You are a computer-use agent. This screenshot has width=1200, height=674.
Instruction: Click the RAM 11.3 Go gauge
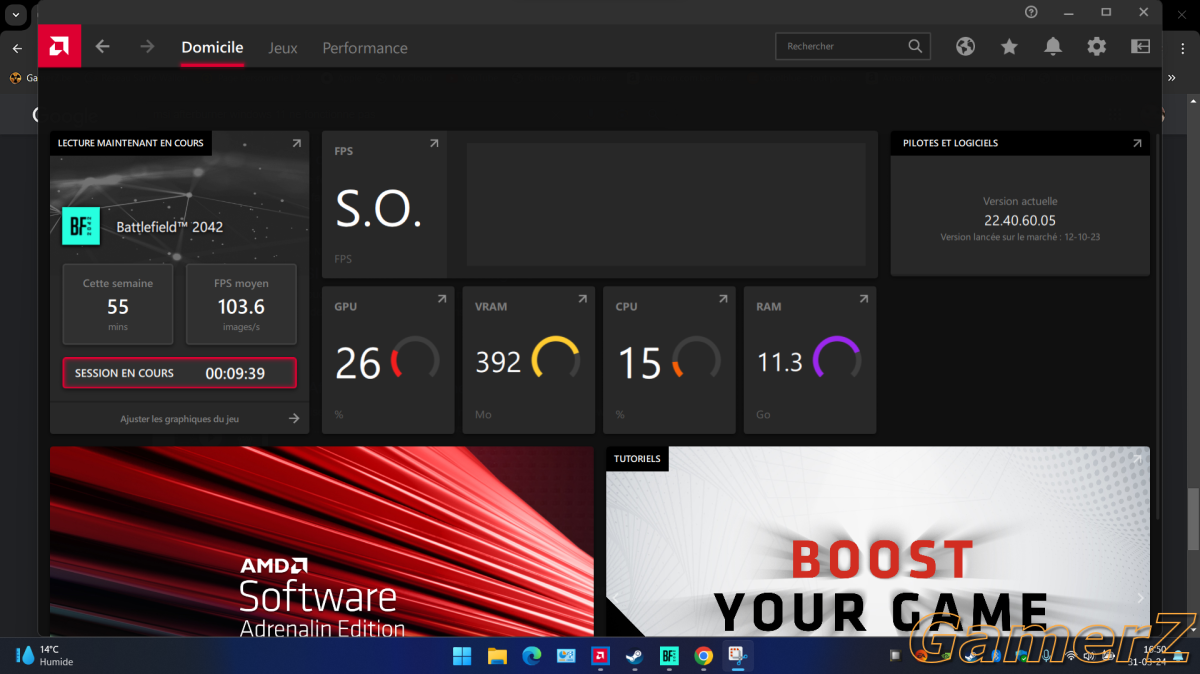click(838, 360)
